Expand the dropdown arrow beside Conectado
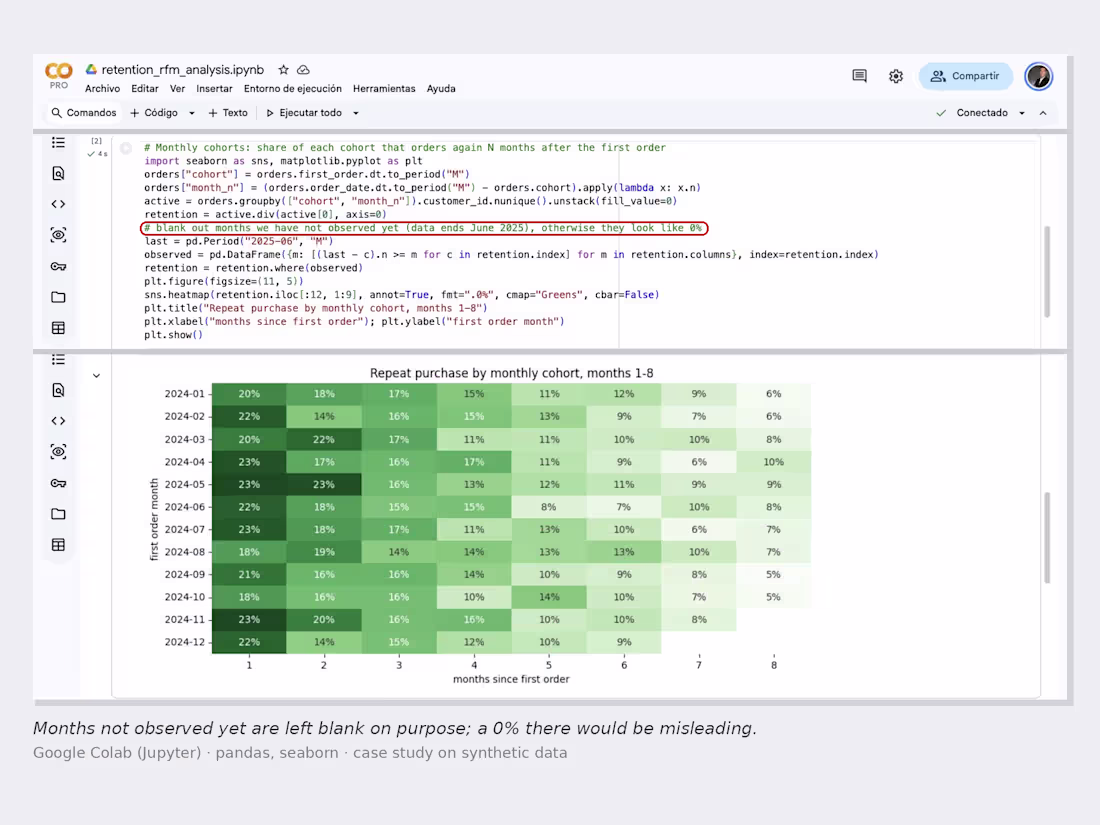1100x825 pixels. [x=1022, y=113]
